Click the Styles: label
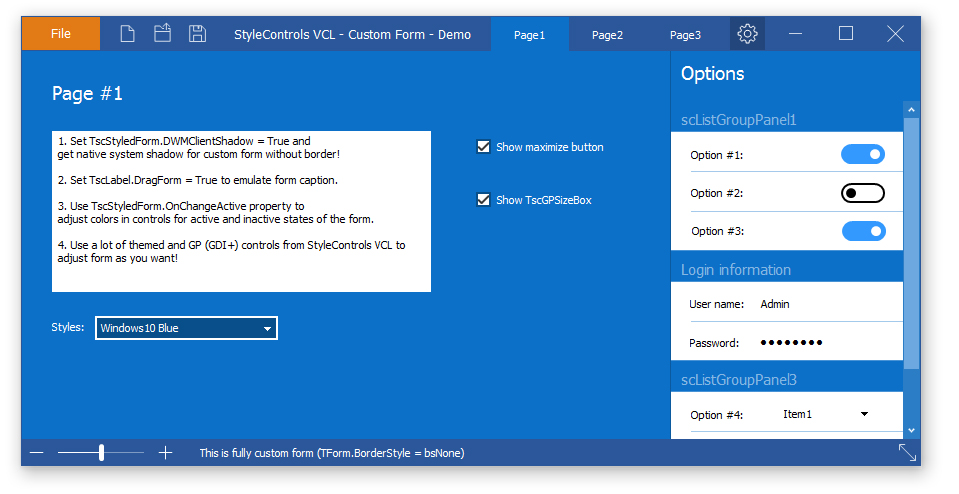Viewport: 959px width, 494px height. [68, 327]
